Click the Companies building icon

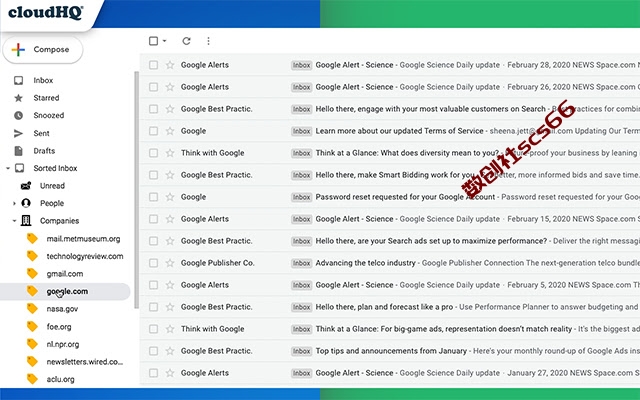[x=26, y=220]
